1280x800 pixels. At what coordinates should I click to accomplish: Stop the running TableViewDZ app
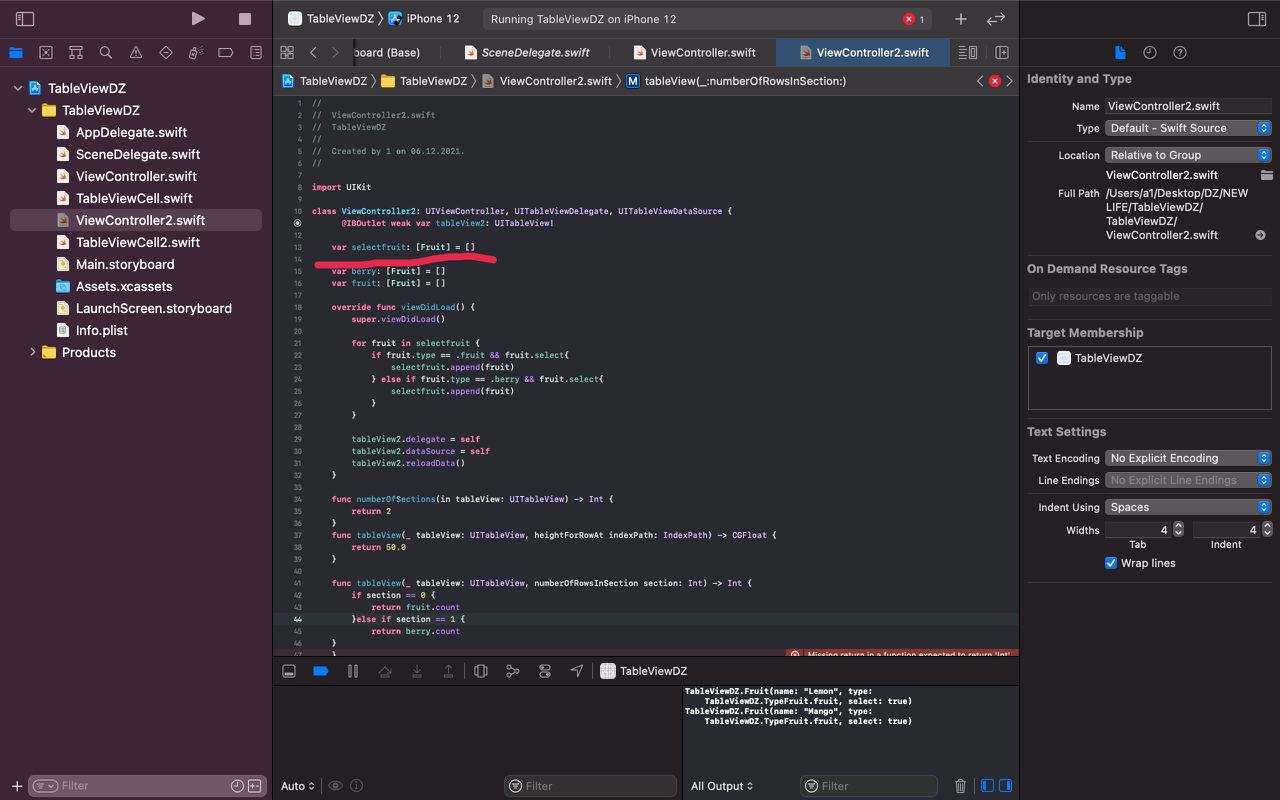[x=245, y=19]
